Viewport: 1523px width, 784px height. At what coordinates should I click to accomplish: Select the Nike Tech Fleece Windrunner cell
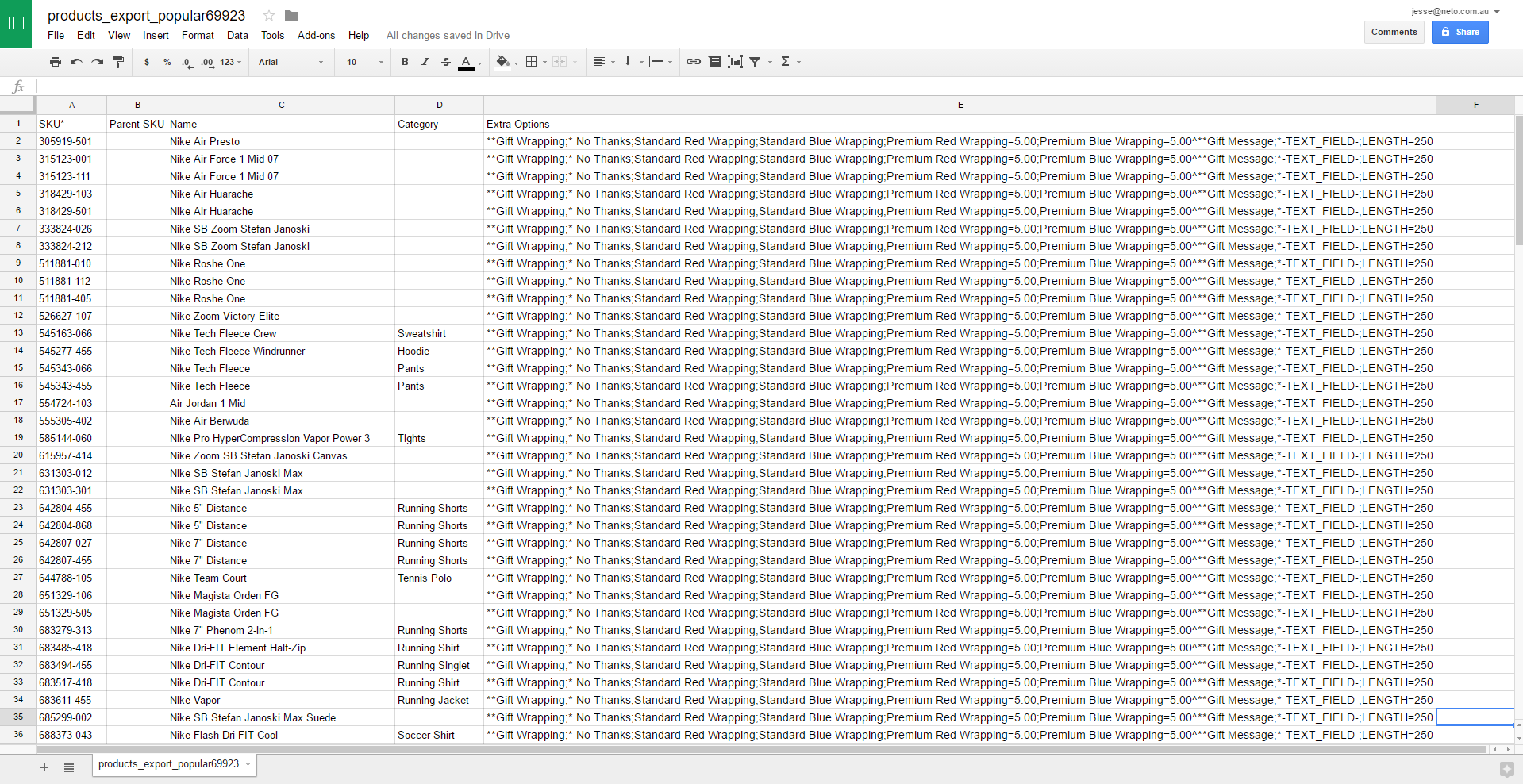pyautogui.click(x=281, y=351)
